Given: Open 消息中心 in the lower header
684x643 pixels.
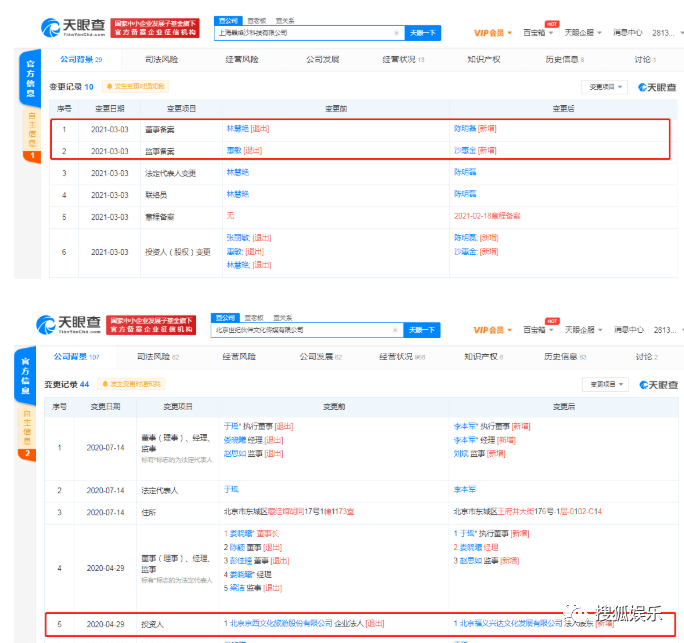Looking at the screenshot, I should pos(629,330).
